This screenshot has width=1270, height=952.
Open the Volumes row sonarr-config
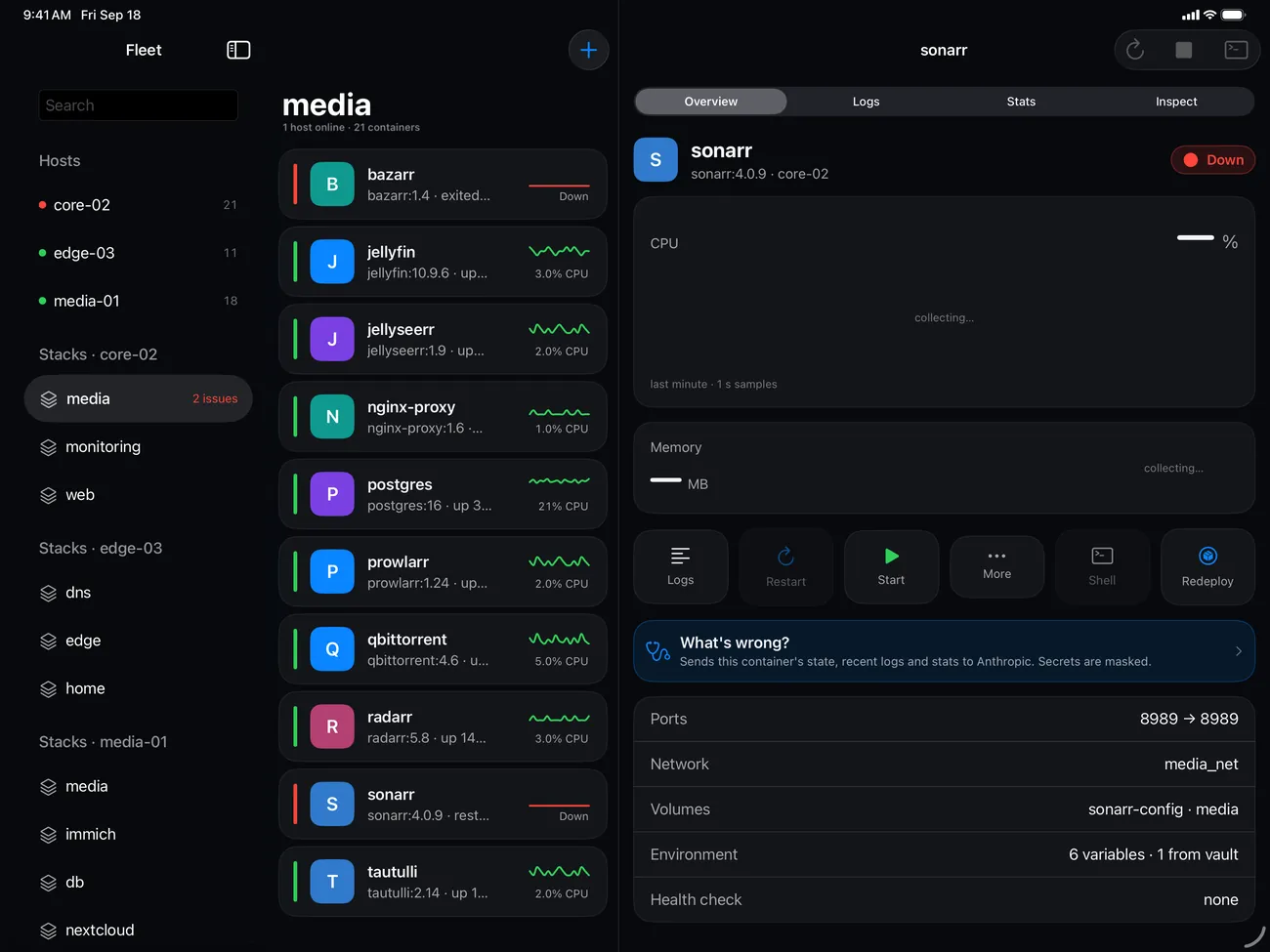coord(945,809)
